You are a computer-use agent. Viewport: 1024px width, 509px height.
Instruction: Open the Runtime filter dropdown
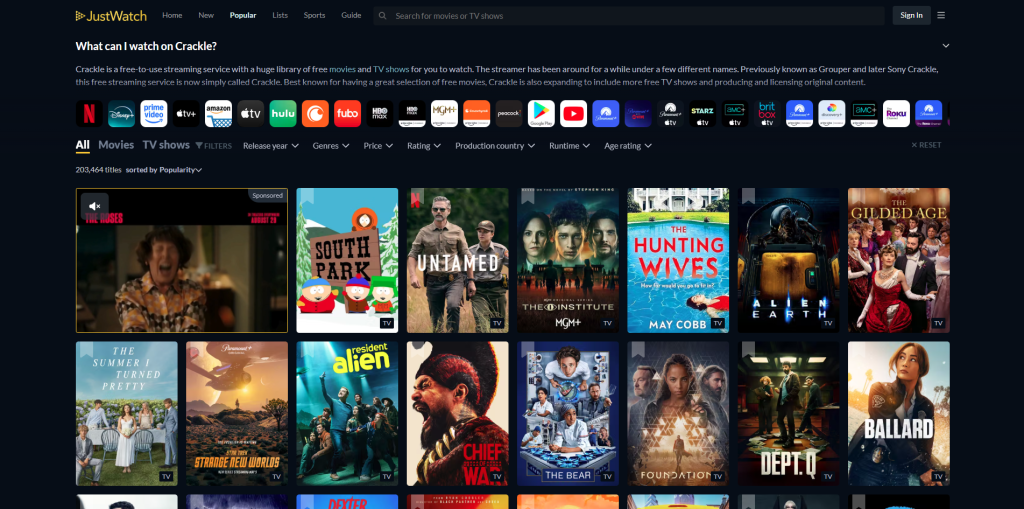[569, 146]
